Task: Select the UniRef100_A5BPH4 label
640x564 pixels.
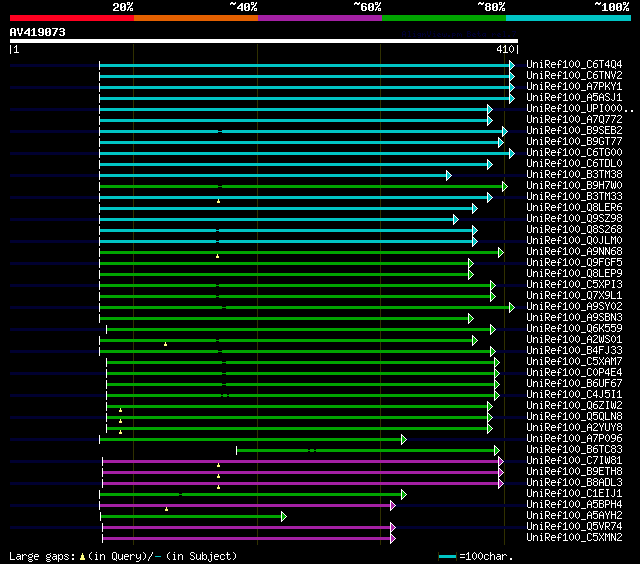Action: [x=574, y=505]
